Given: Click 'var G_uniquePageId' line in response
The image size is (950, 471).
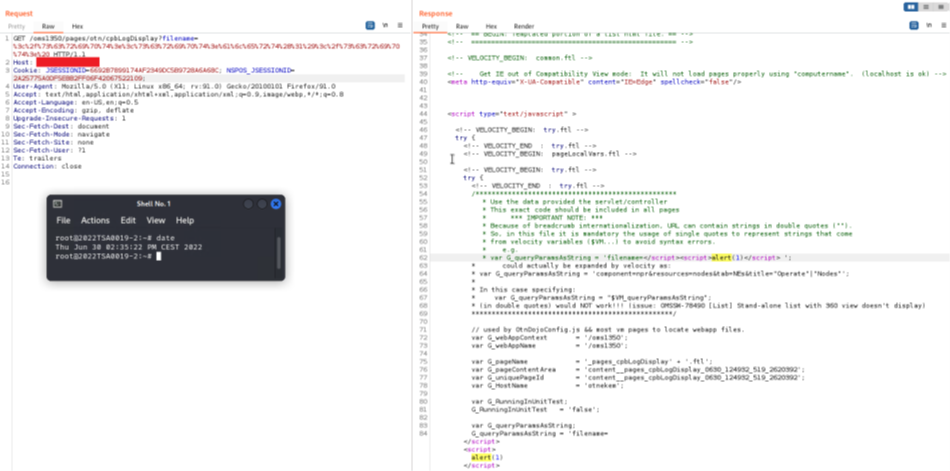Looking at the screenshot, I should pyautogui.click(x=638, y=377).
